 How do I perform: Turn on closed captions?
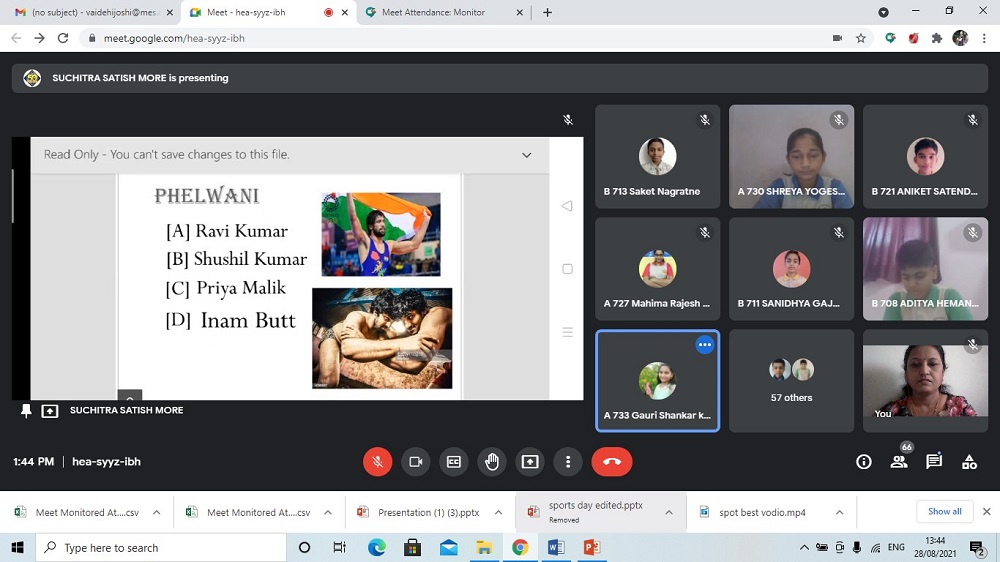pyautogui.click(x=453, y=462)
